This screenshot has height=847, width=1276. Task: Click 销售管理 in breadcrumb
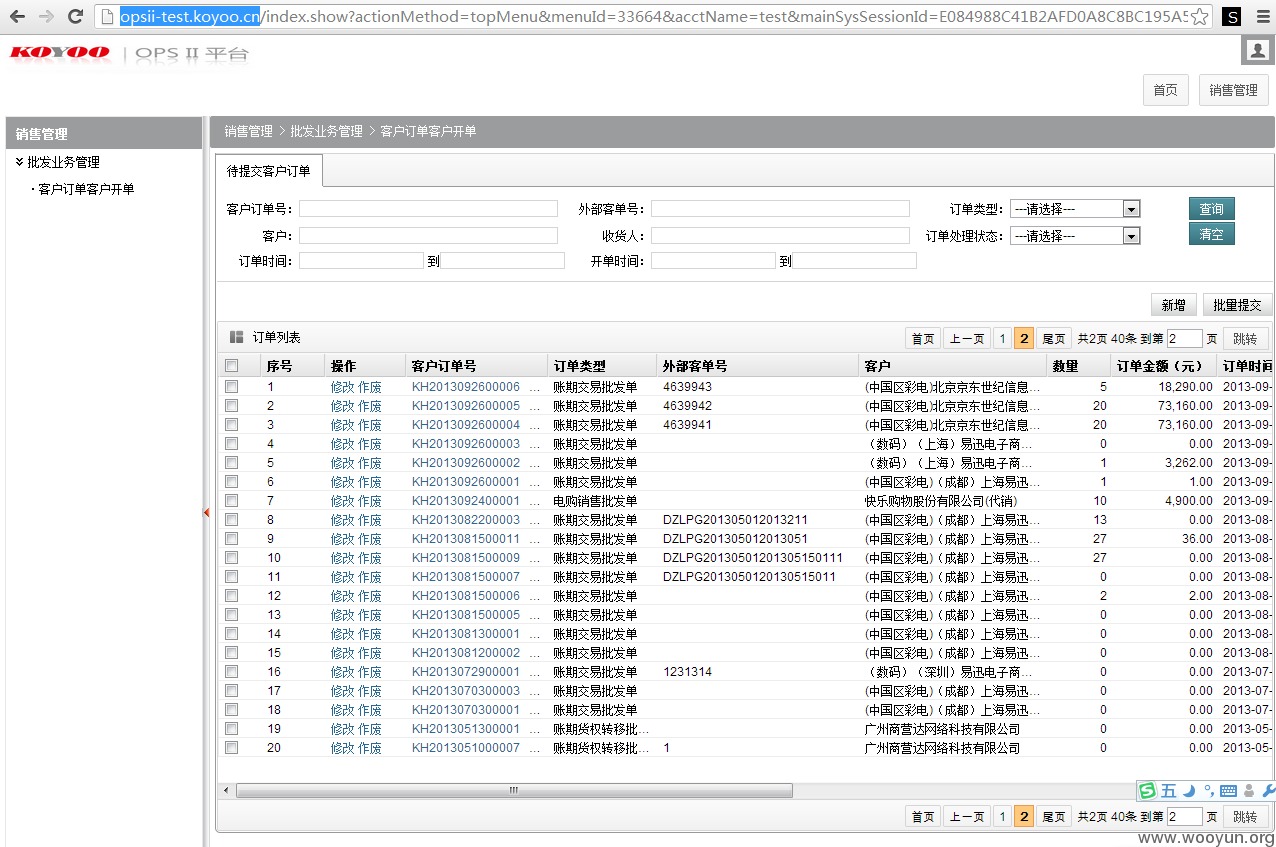click(x=248, y=131)
